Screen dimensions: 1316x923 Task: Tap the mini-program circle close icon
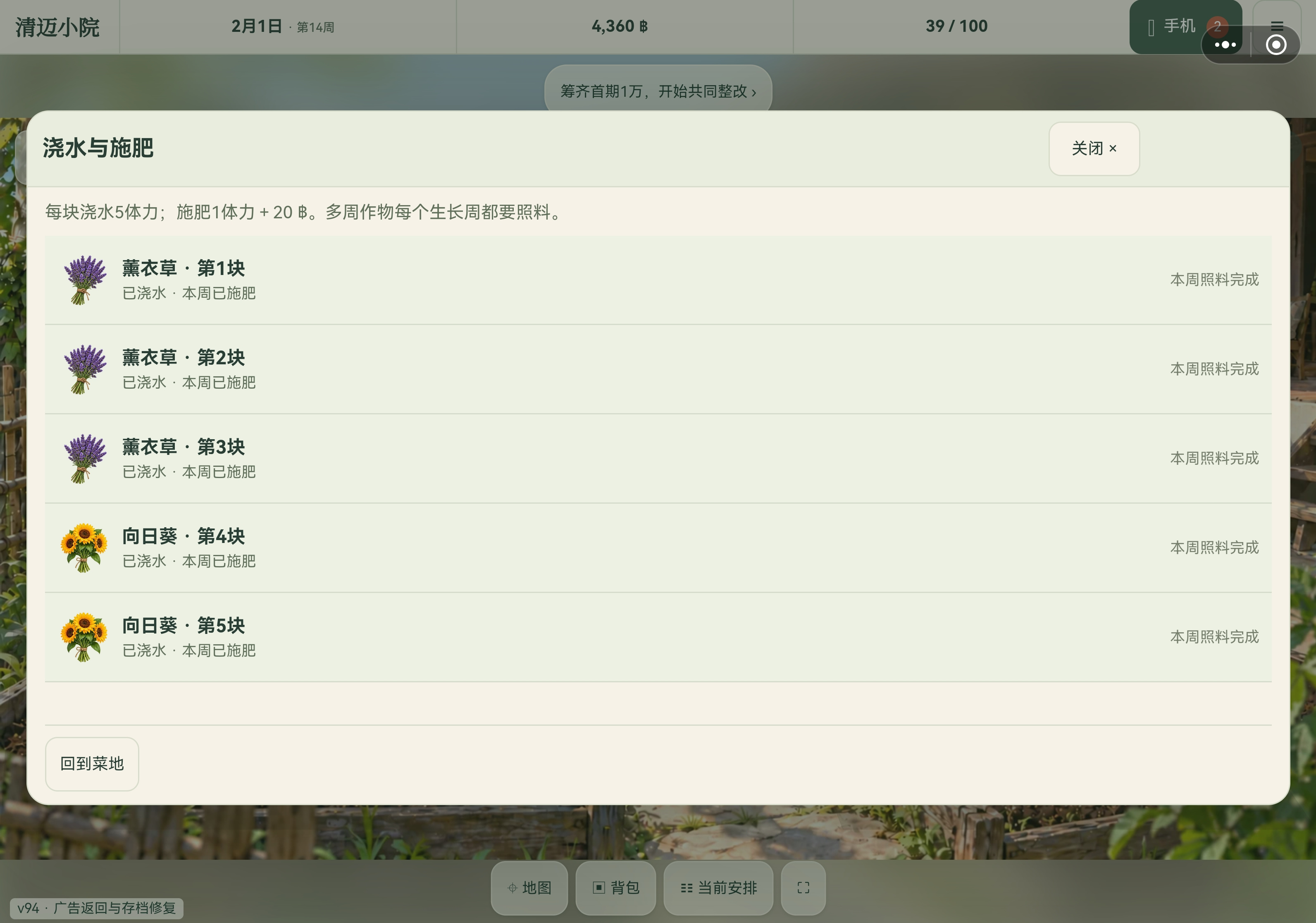(x=1276, y=45)
